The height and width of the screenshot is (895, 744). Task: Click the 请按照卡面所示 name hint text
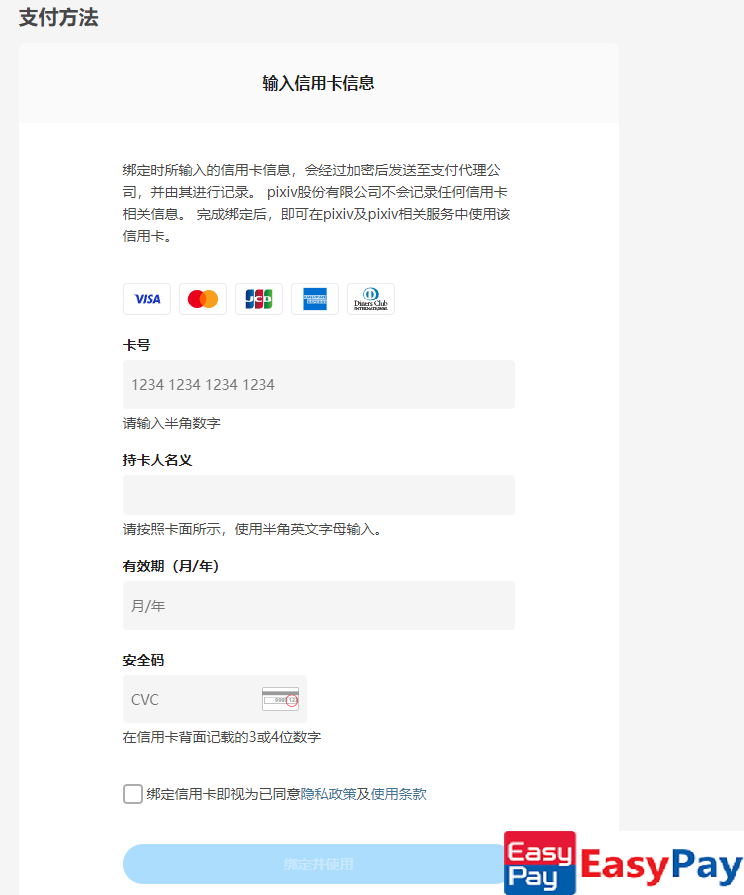point(252,529)
